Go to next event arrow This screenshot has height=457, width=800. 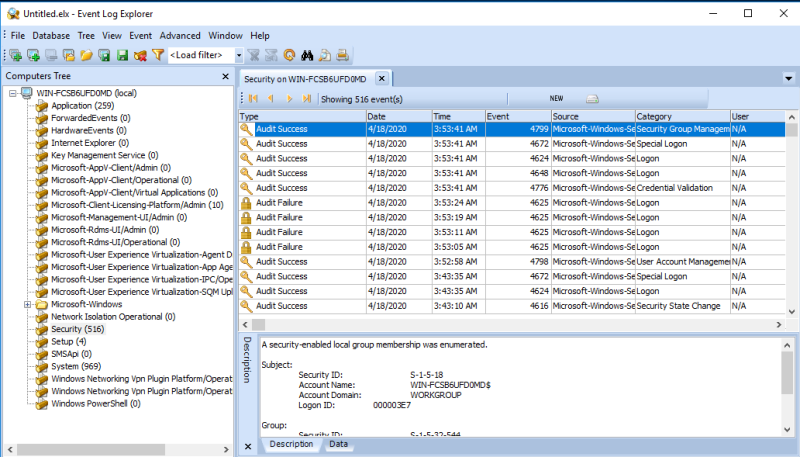tap(289, 98)
